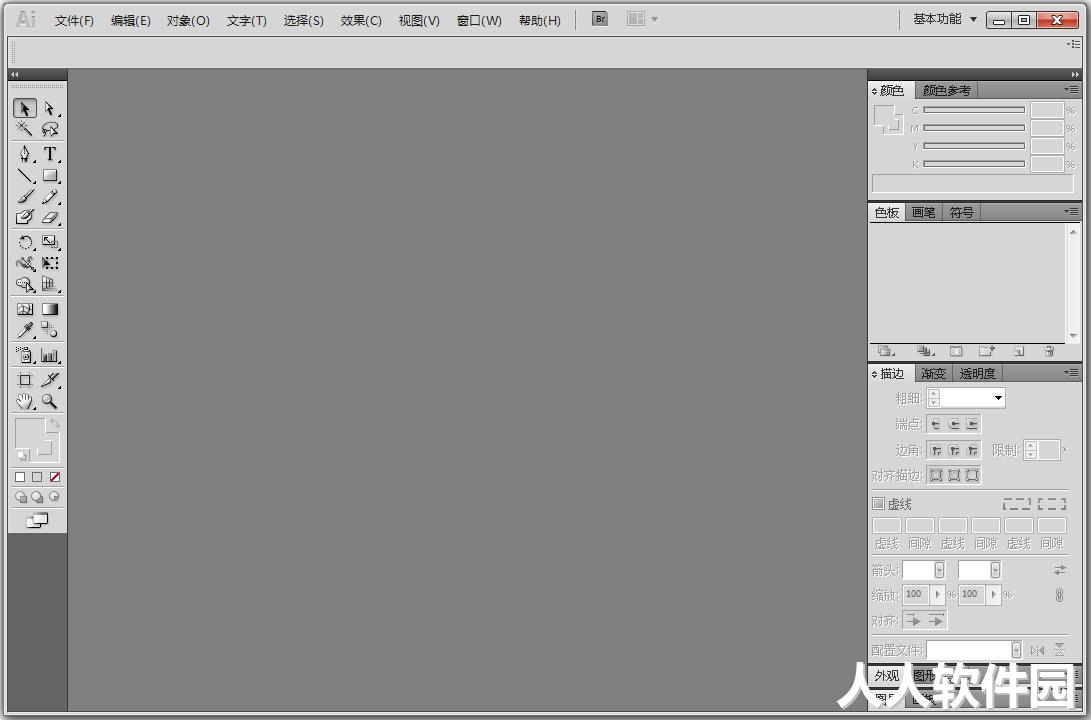Select the Pencil tool
Image resolution: width=1091 pixels, height=720 pixels.
[49, 197]
